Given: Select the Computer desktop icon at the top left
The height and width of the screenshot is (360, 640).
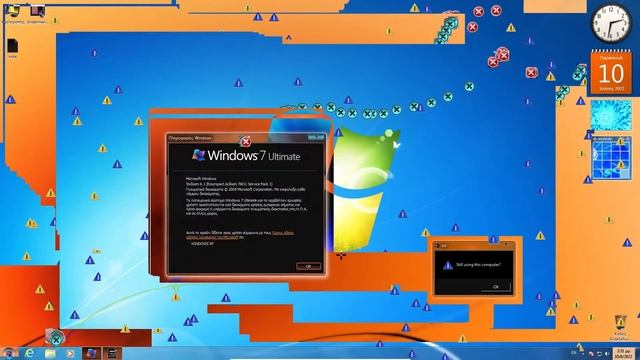Looking at the screenshot, I should point(13,13).
